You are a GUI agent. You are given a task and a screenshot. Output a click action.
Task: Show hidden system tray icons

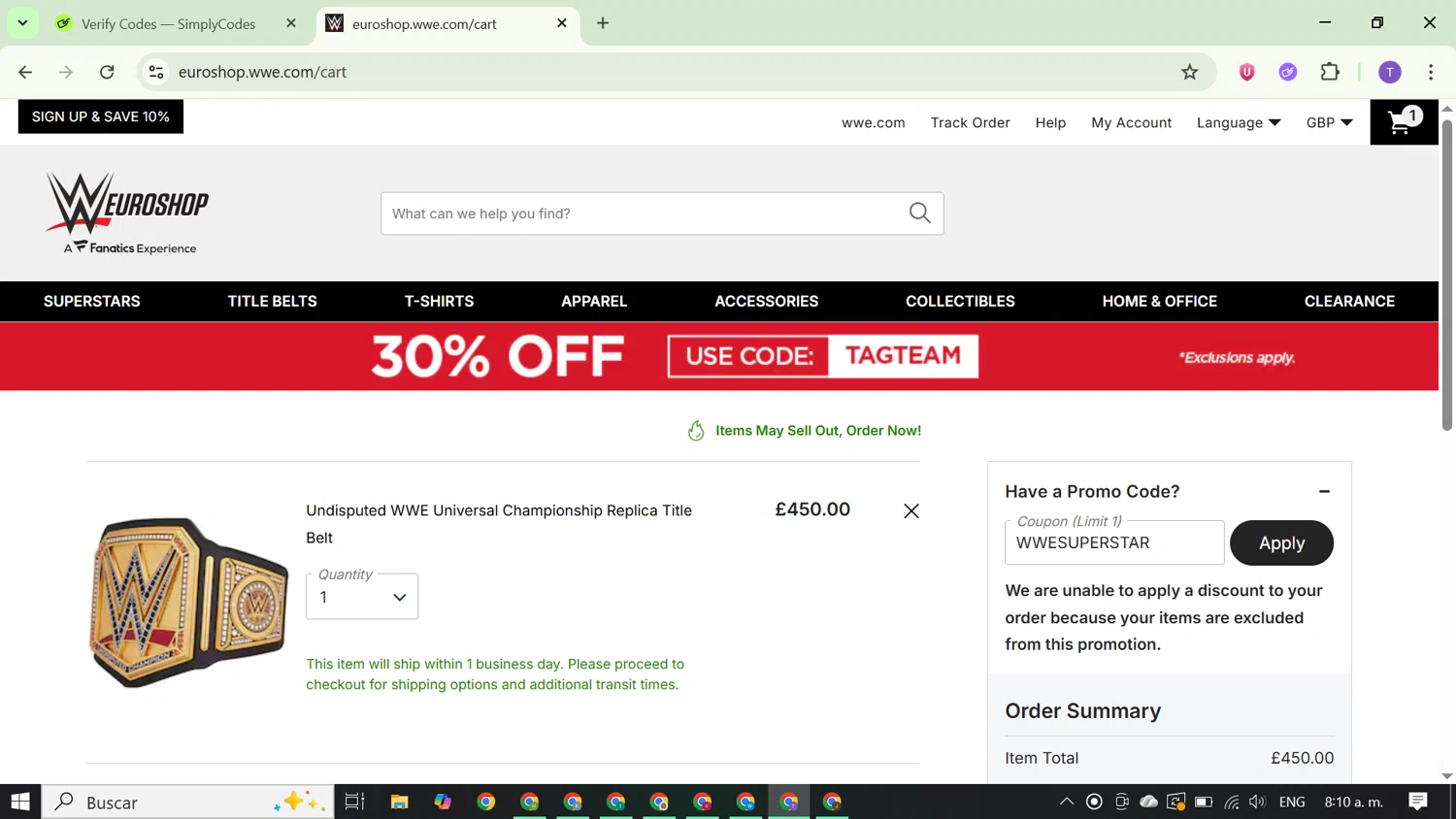(1066, 802)
